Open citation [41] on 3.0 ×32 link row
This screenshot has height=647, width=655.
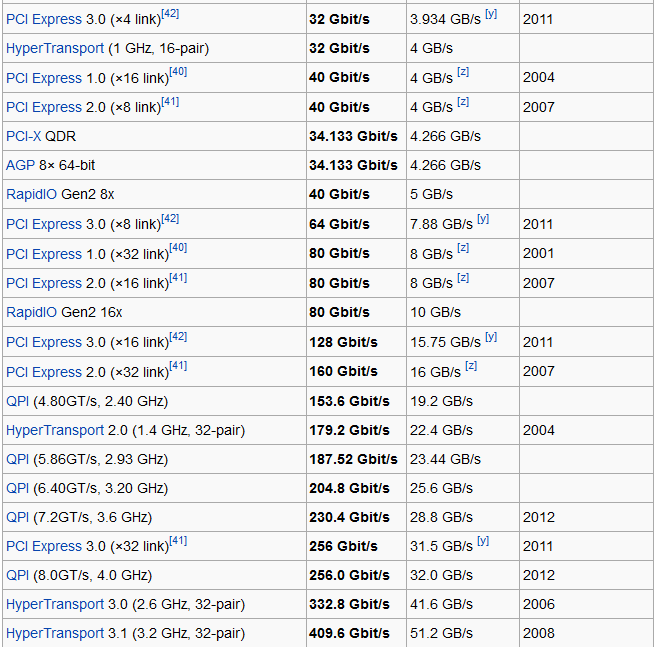(178, 541)
